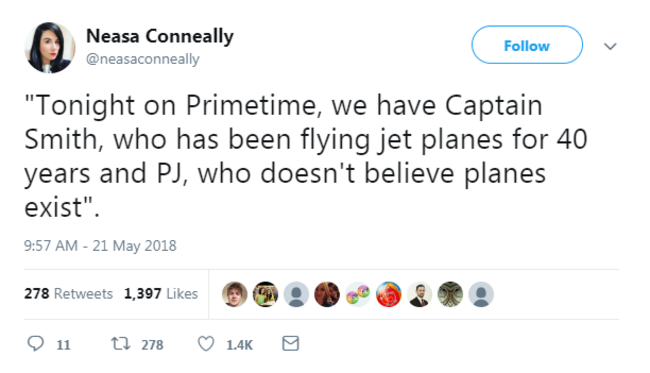This screenshot has height=373, width=650.
Task: Expand the tweet options chevron
Action: [610, 46]
